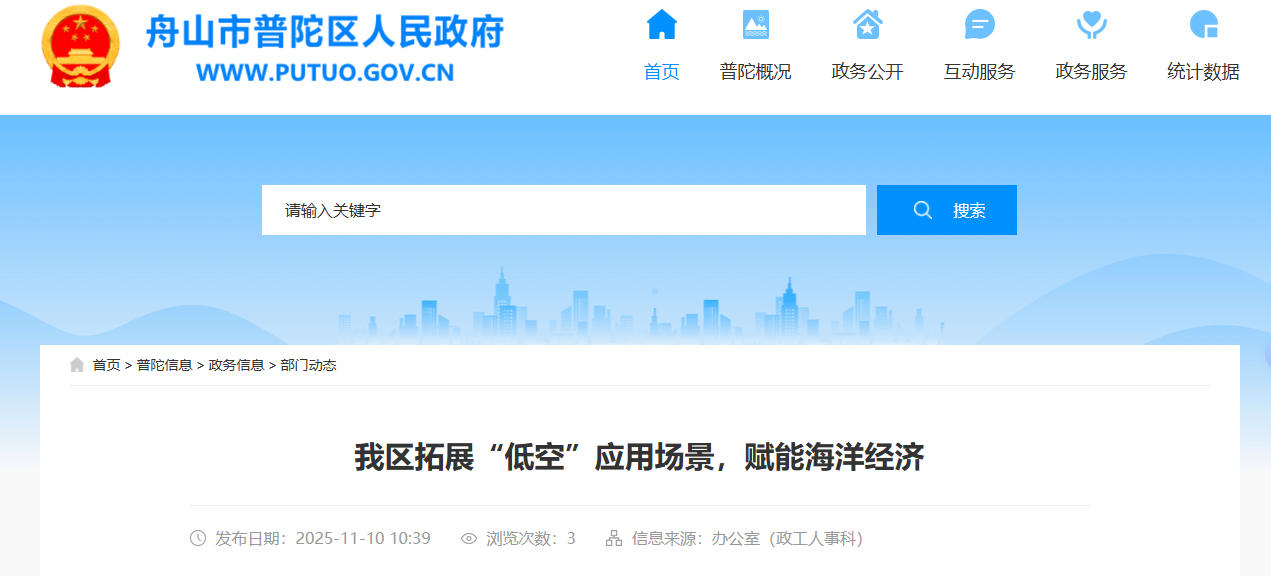1271x576 pixels.
Task: Open the 普陀概况 menu item
Action: (x=756, y=71)
